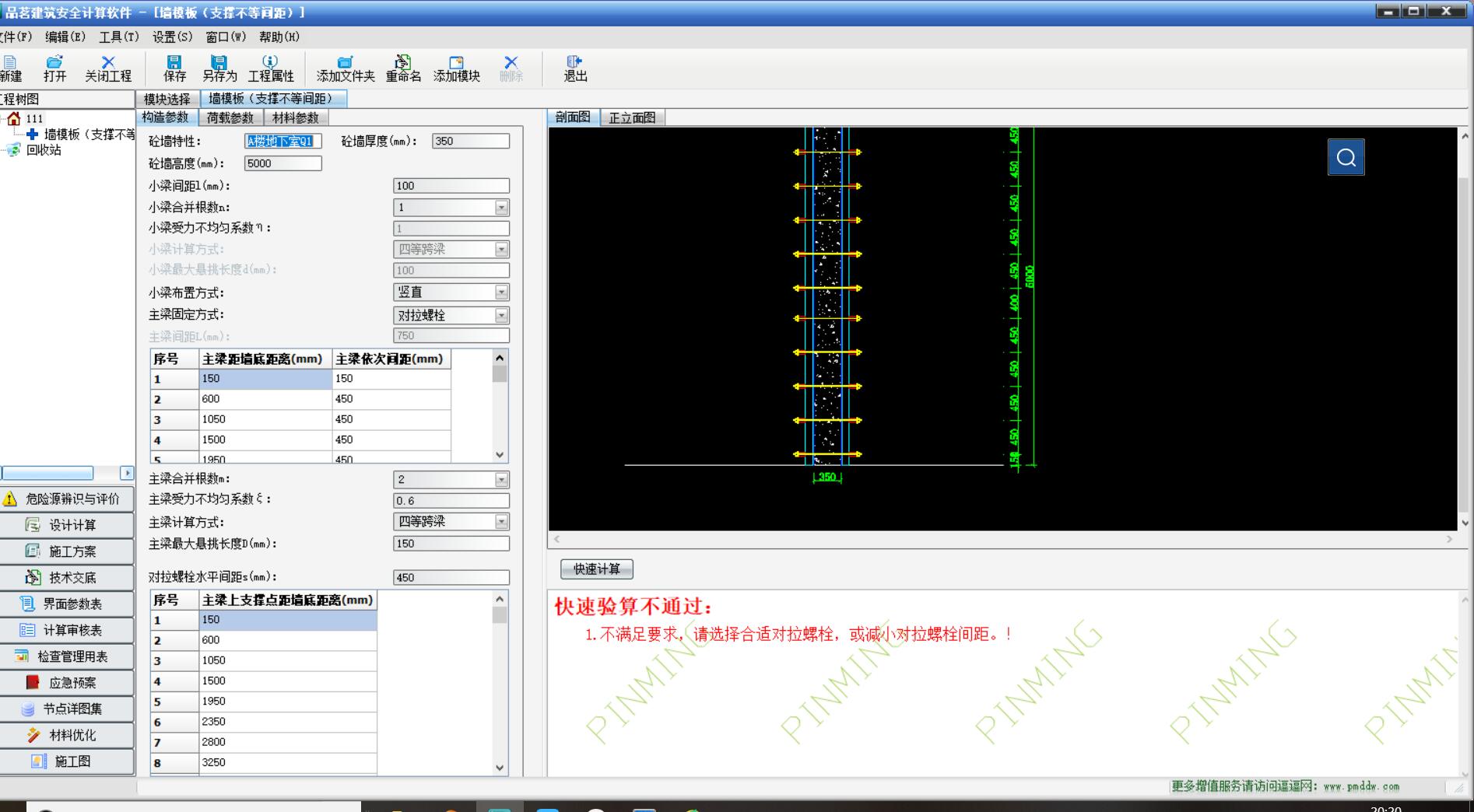Open 窗口(W) menu
The height and width of the screenshot is (812, 1474).
click(226, 37)
